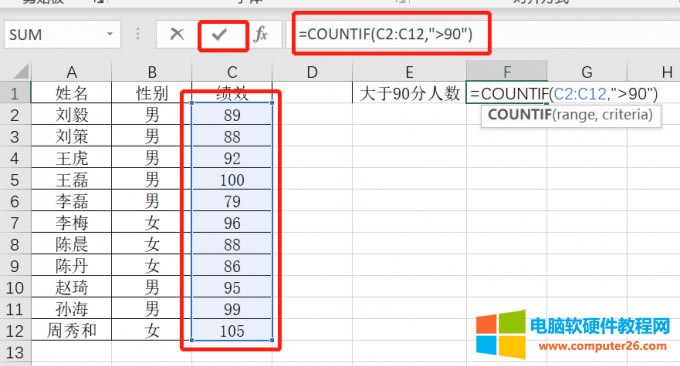Image resolution: width=680 pixels, height=366 pixels.
Task: Select row 1 header
Action: 15,93
